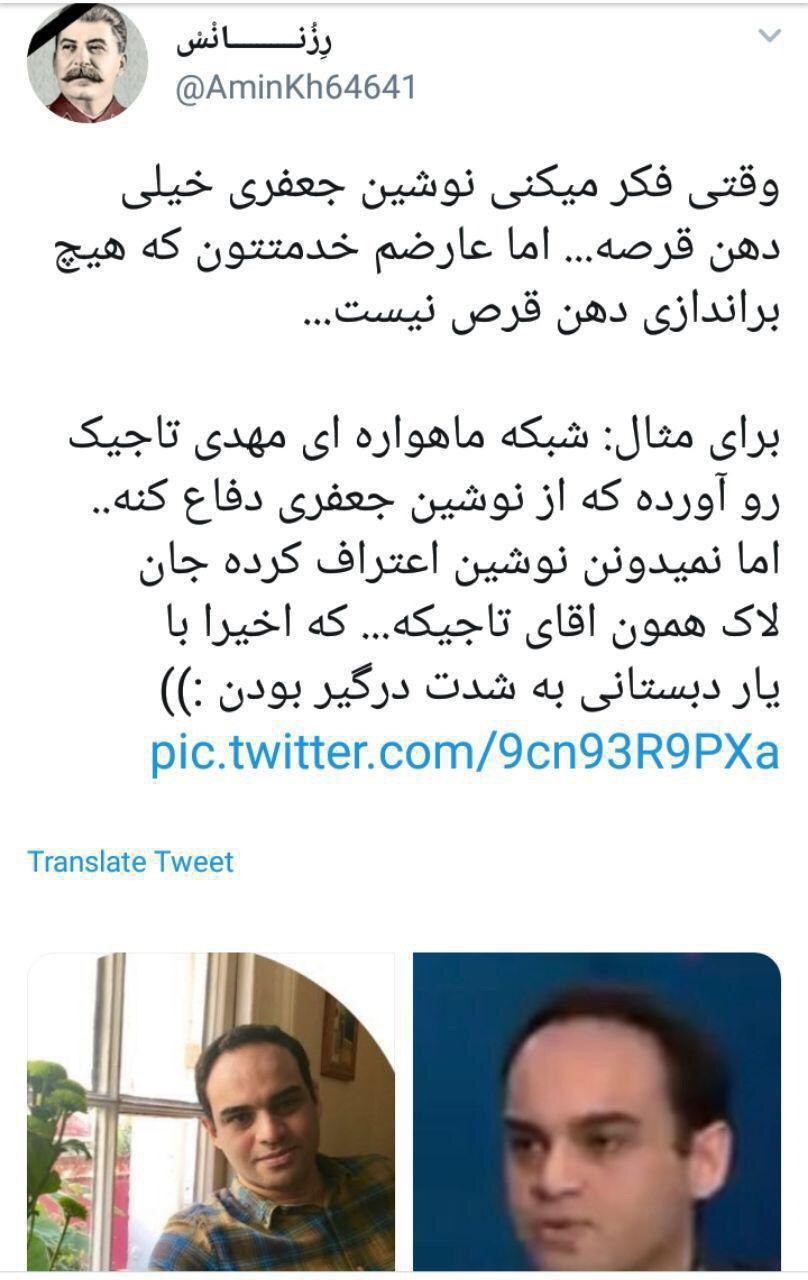808x1280 pixels.
Task: Open the @AminKh64641 handle
Action: [x=296, y=88]
